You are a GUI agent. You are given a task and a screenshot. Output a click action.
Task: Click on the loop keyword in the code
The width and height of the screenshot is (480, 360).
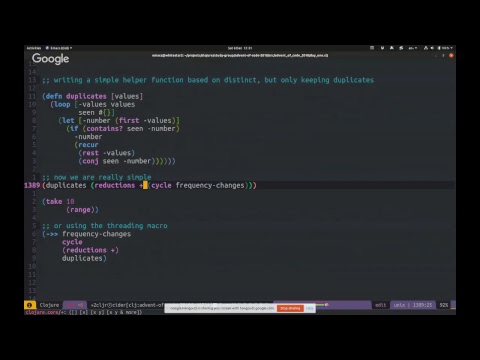tap(62, 104)
